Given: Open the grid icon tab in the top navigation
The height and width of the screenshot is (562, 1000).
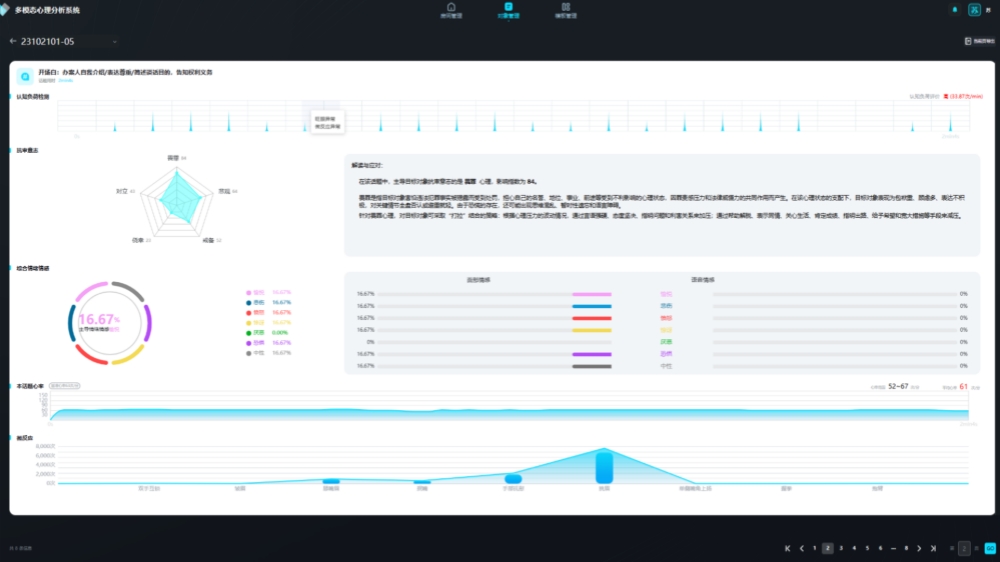Looking at the screenshot, I should (566, 10).
